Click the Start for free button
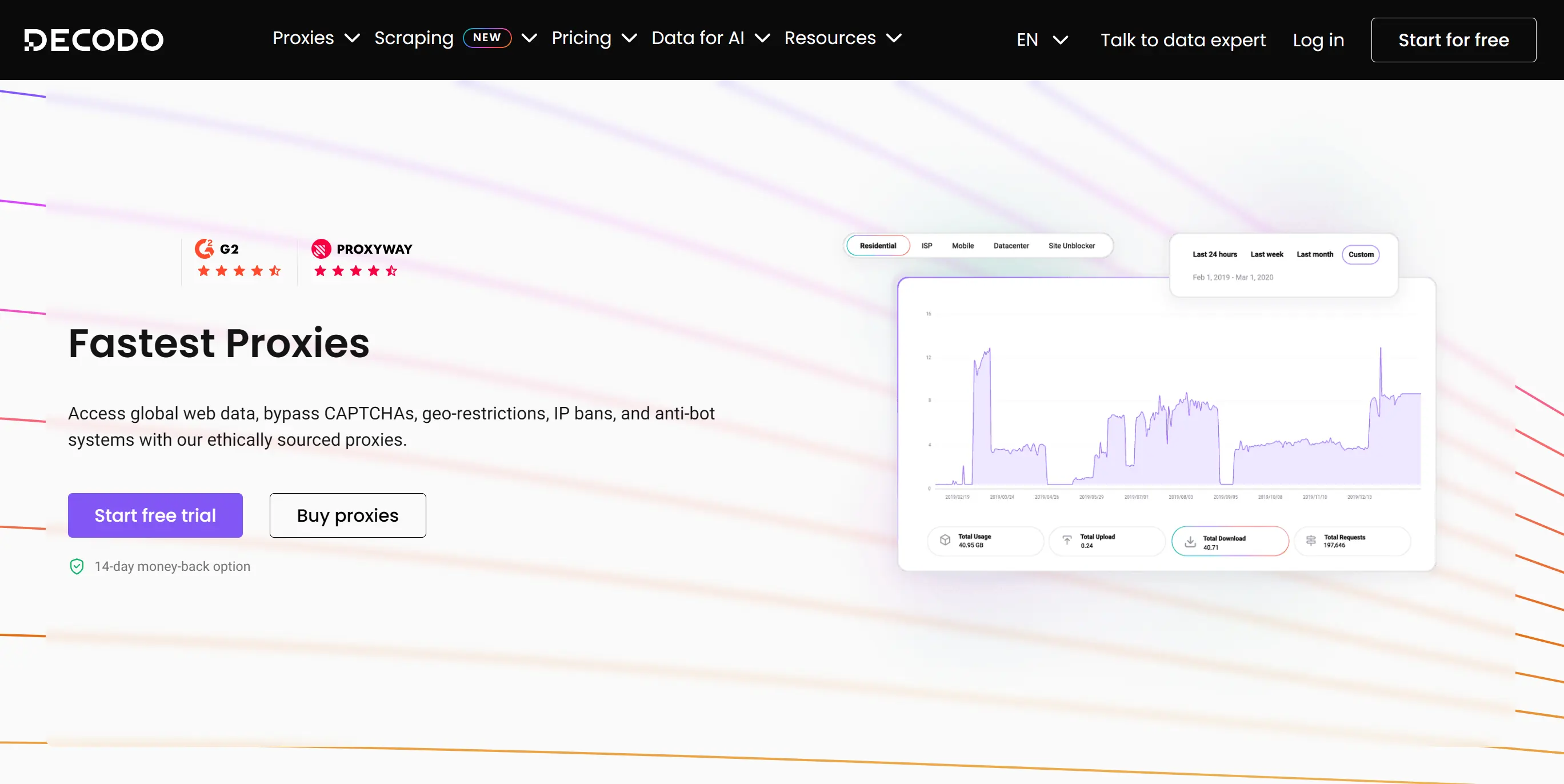The width and height of the screenshot is (1564, 784). (x=1454, y=40)
